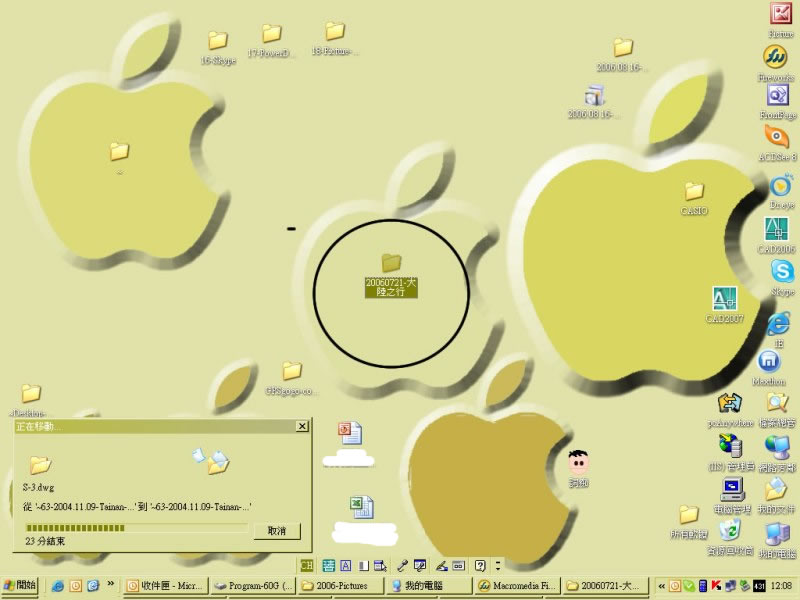Switch to the 2006-Pictures taskbar window

[341, 586]
